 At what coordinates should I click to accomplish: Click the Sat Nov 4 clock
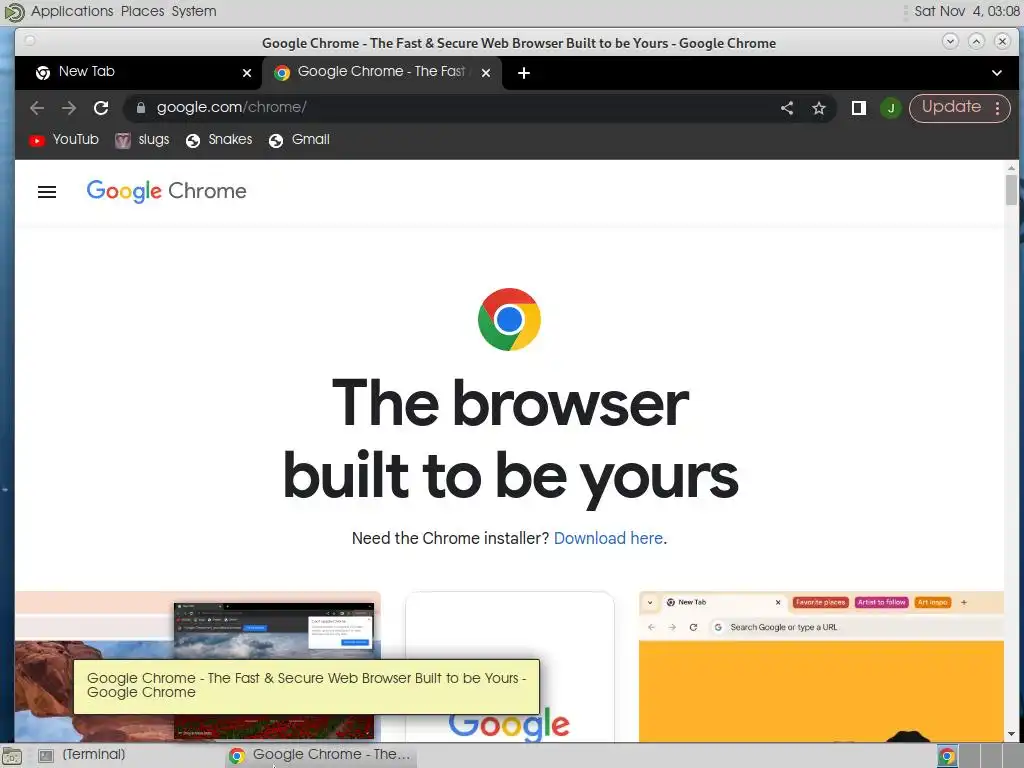point(967,11)
